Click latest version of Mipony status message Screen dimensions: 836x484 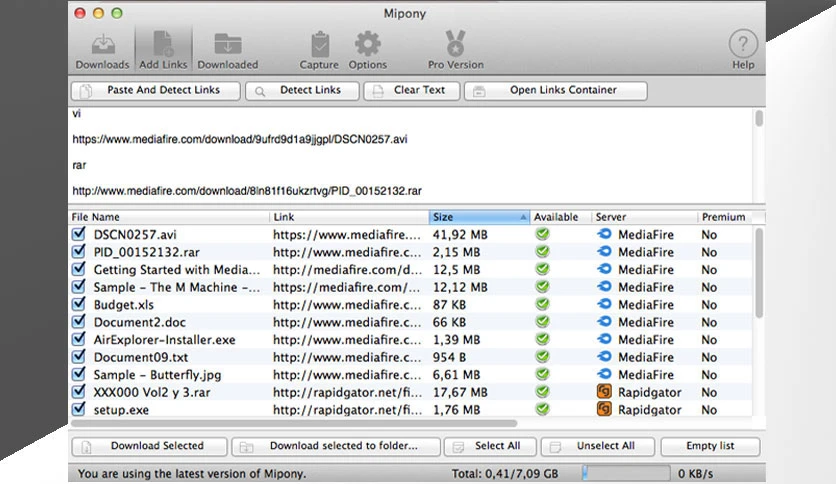(192, 473)
